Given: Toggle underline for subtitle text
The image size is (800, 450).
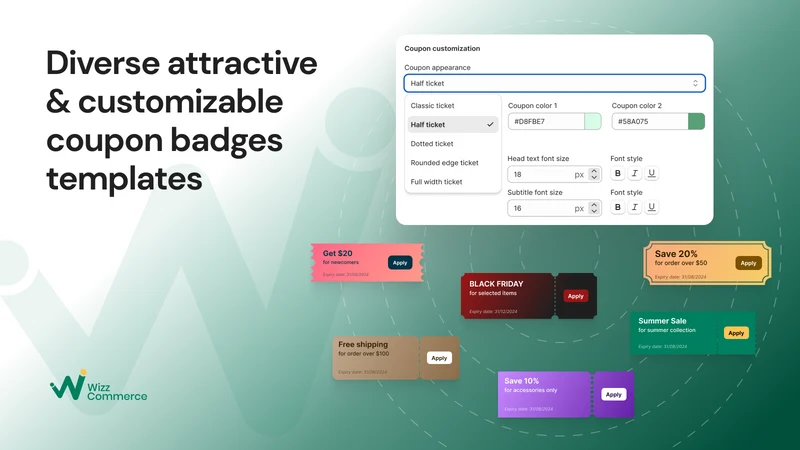Looking at the screenshot, I should pos(652,207).
